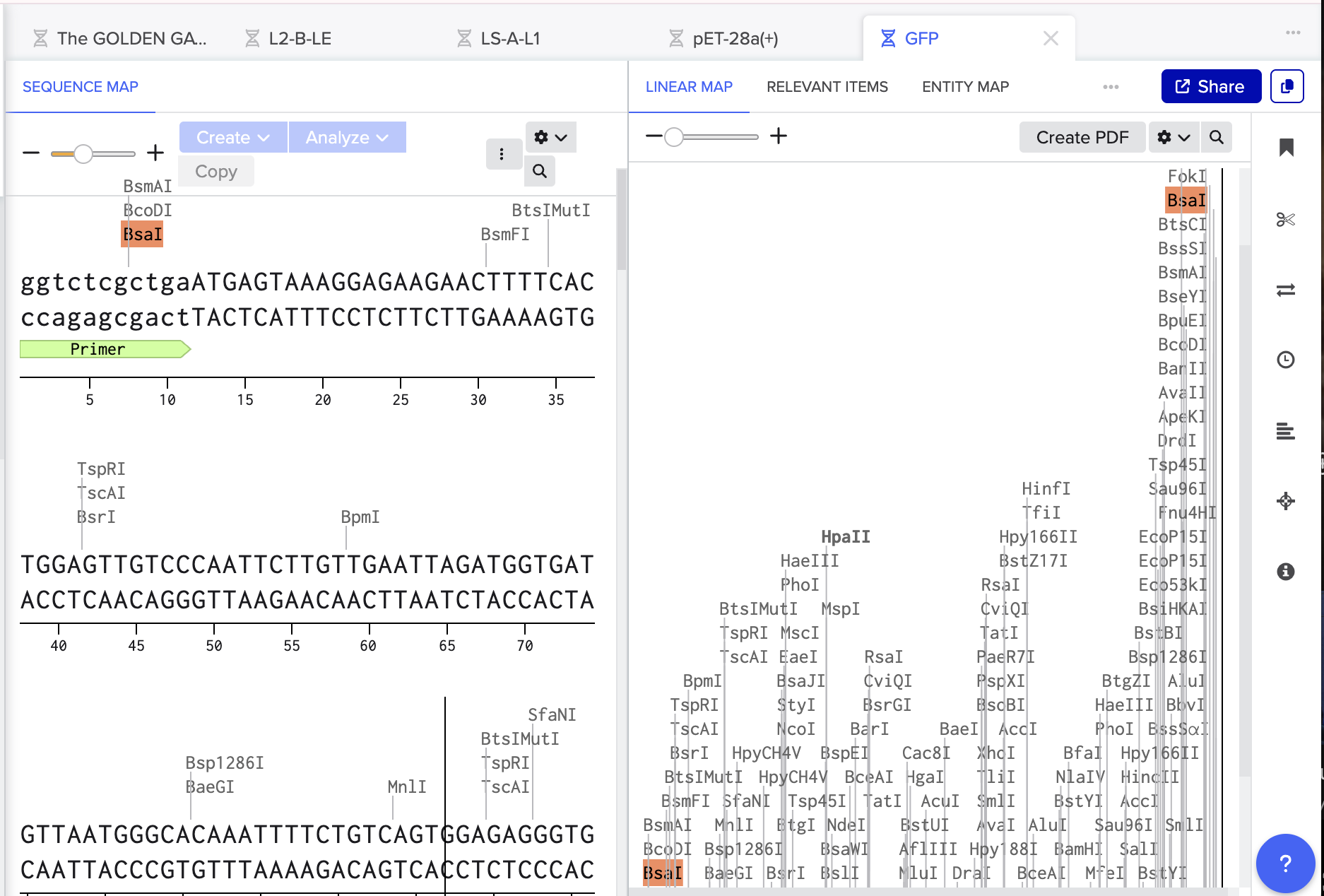Click the text lines description icon

click(x=1286, y=430)
